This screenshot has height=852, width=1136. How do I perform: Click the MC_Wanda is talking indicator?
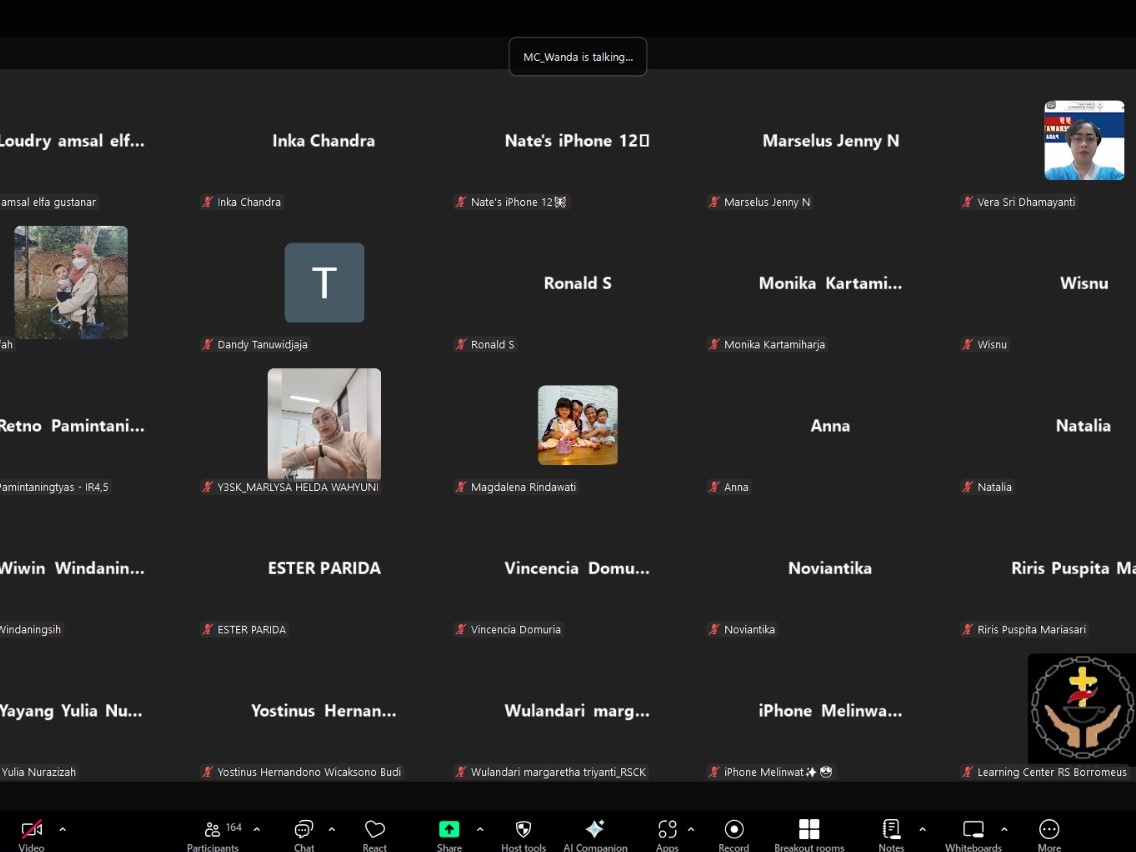[578, 57]
